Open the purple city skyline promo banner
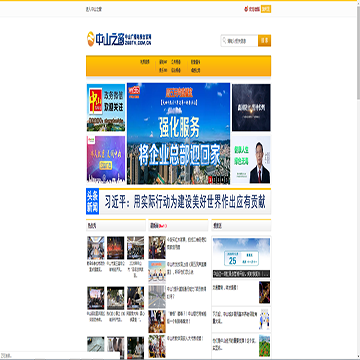The height and width of the screenshot is (360, 360). 106,159
